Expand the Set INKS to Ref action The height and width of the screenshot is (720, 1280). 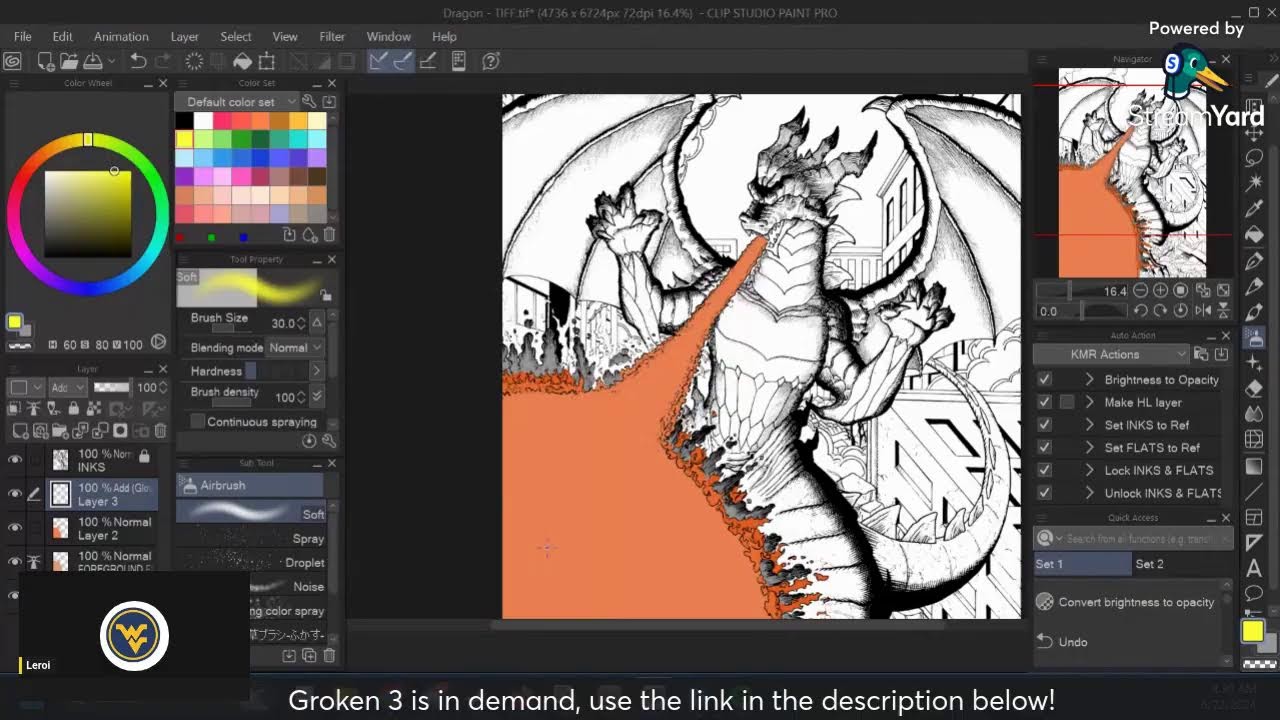click(1089, 425)
